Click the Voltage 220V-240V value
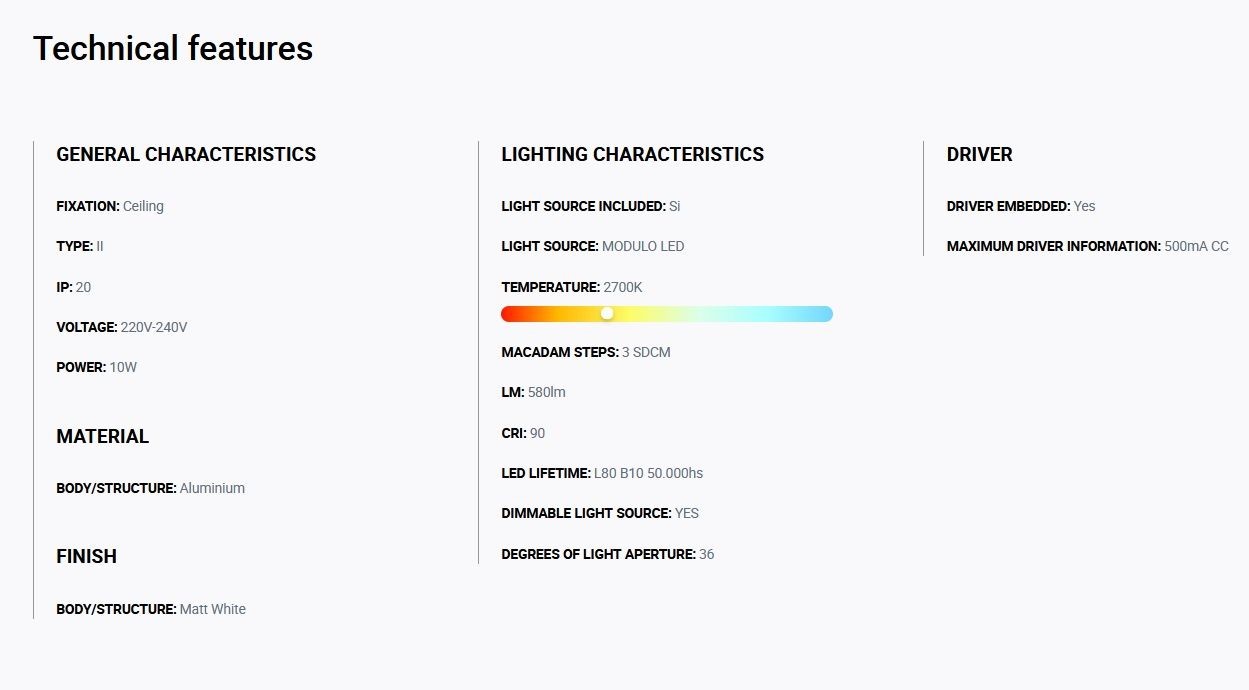This screenshot has width=1249, height=690. pos(154,327)
